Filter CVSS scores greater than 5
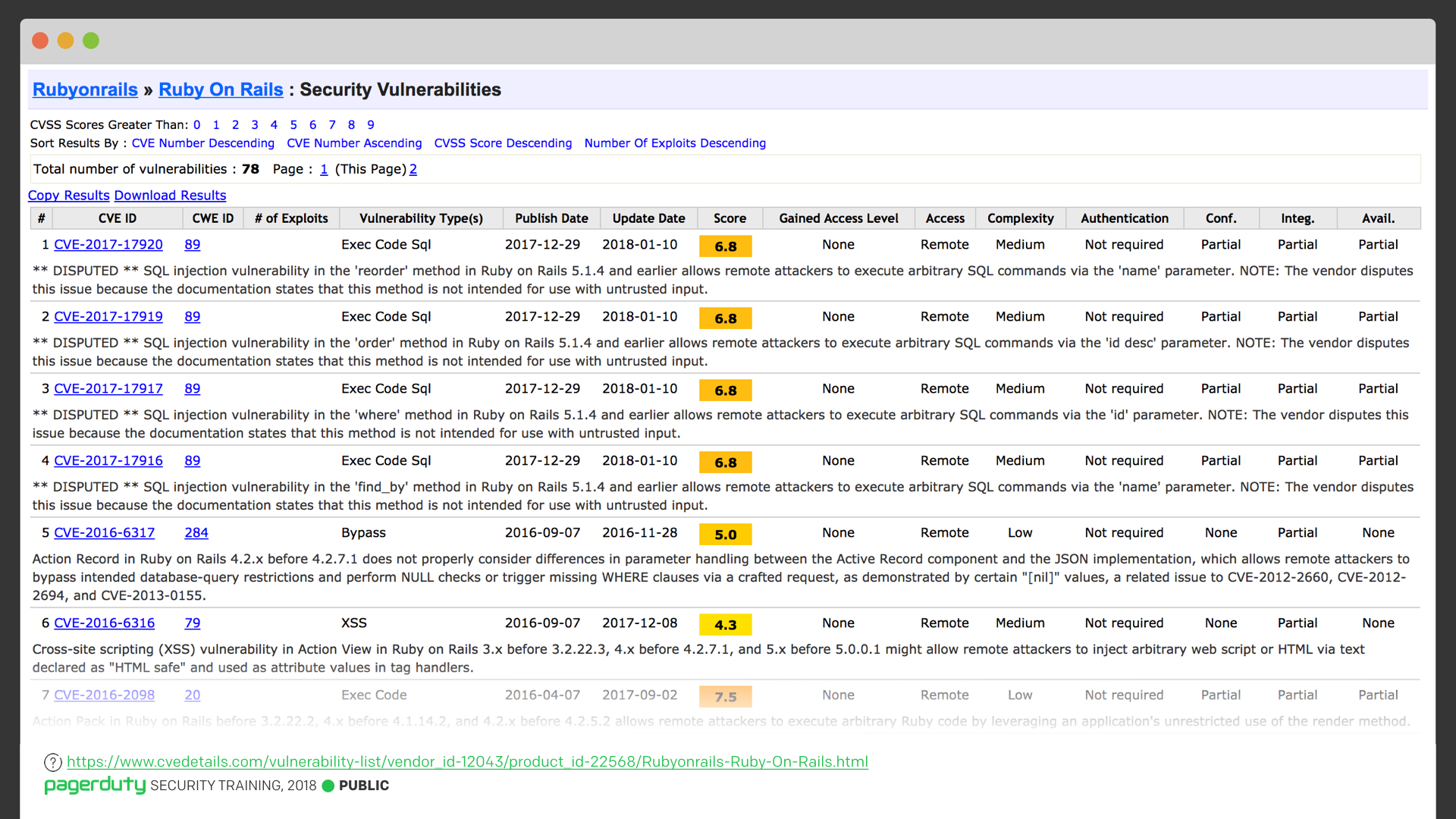This screenshot has width=1456, height=819. [x=293, y=125]
